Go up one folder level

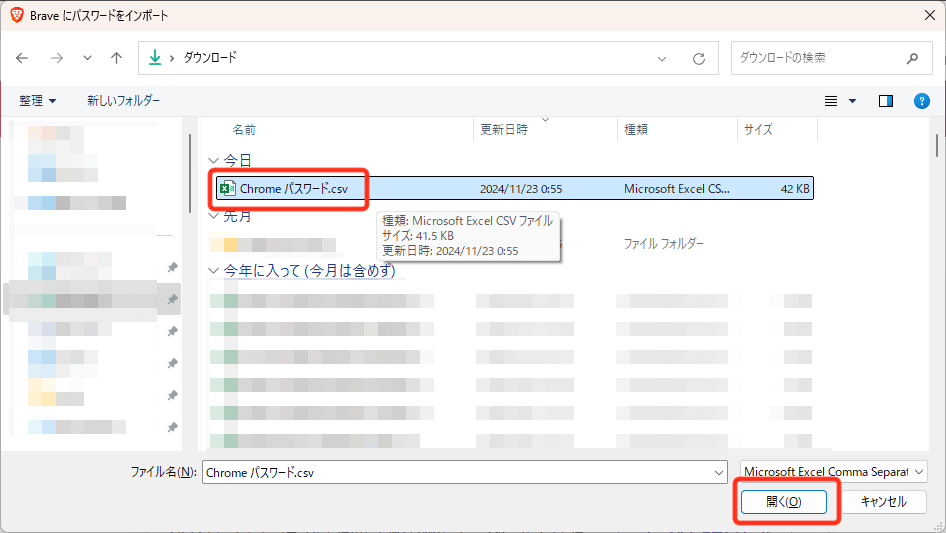[x=116, y=58]
